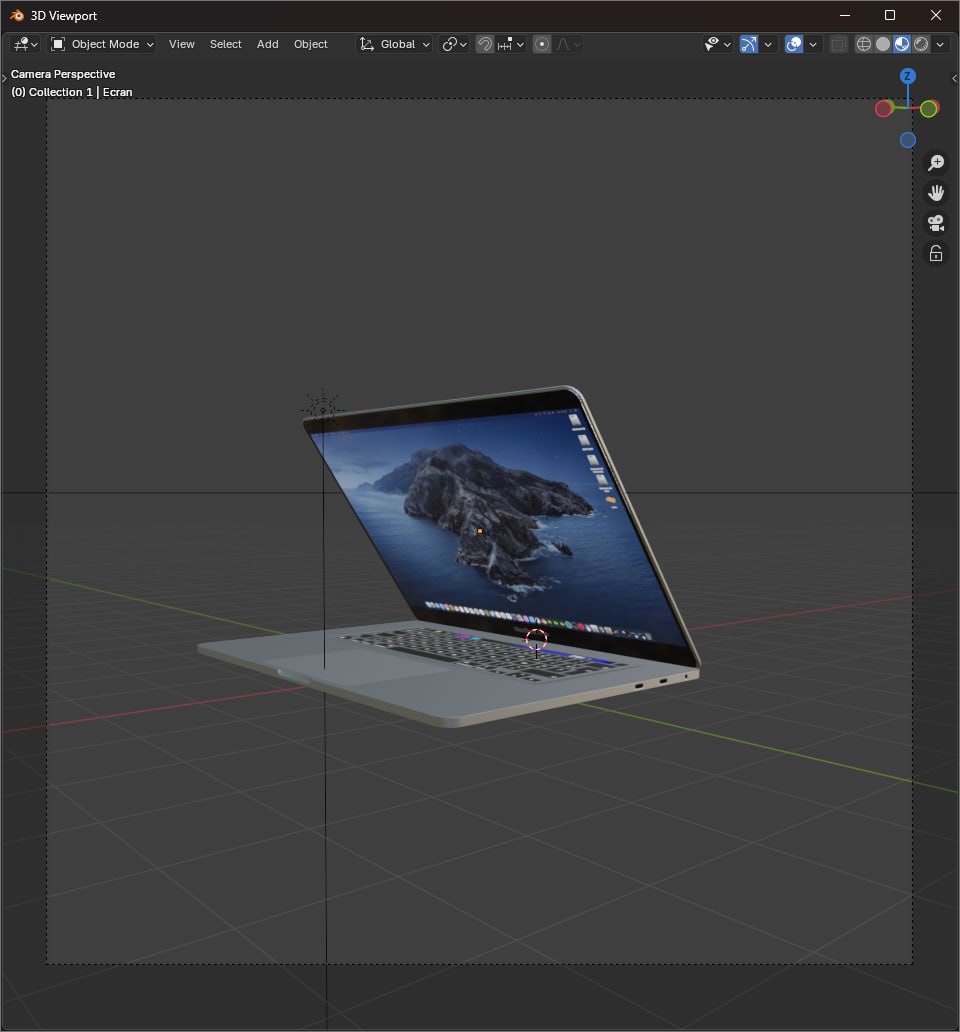The width and height of the screenshot is (960, 1032).
Task: Switch to Solid viewport shading
Action: click(x=883, y=44)
